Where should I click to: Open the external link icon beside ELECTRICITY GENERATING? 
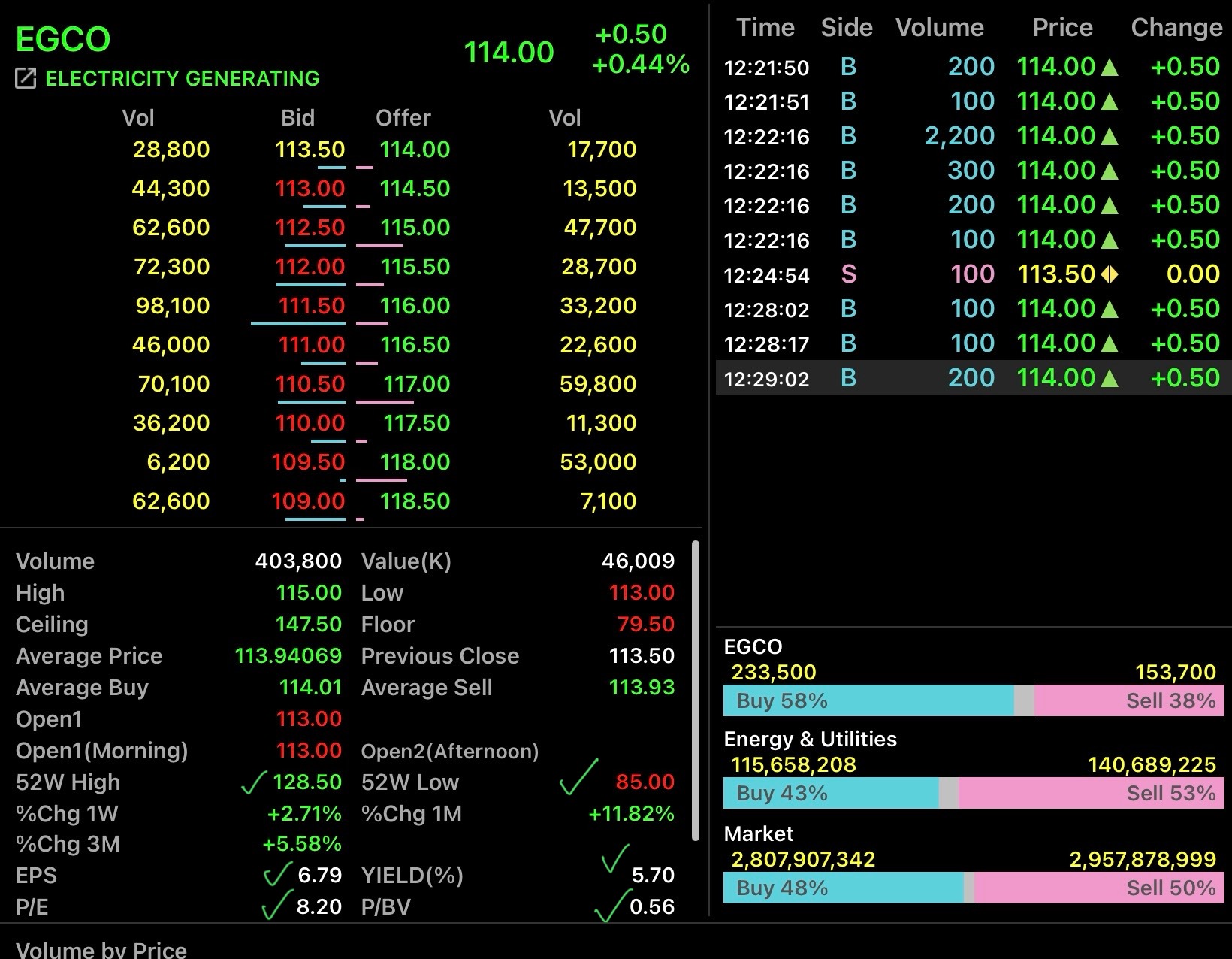[26, 78]
